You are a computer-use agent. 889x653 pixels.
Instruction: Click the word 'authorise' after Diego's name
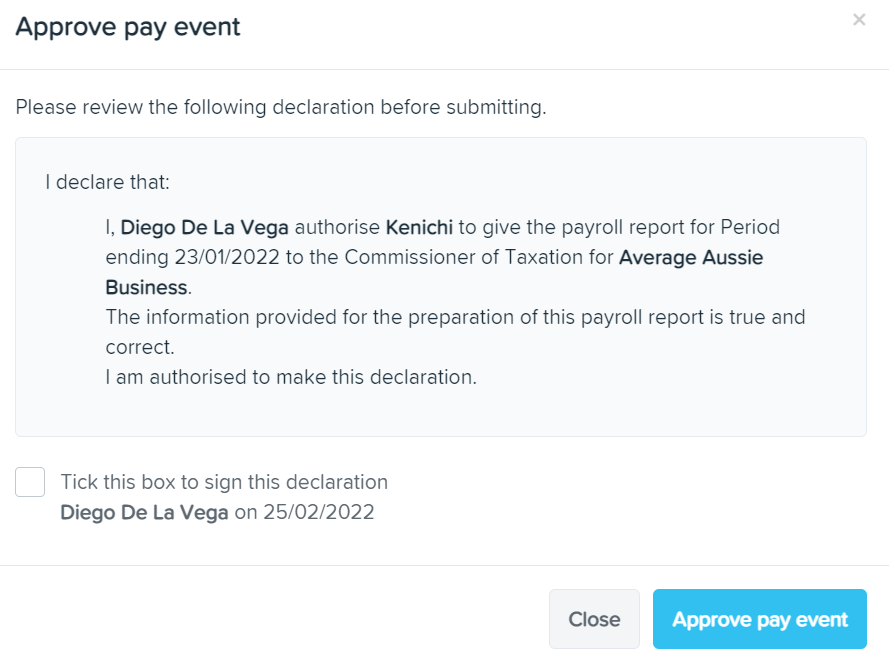click(337, 227)
